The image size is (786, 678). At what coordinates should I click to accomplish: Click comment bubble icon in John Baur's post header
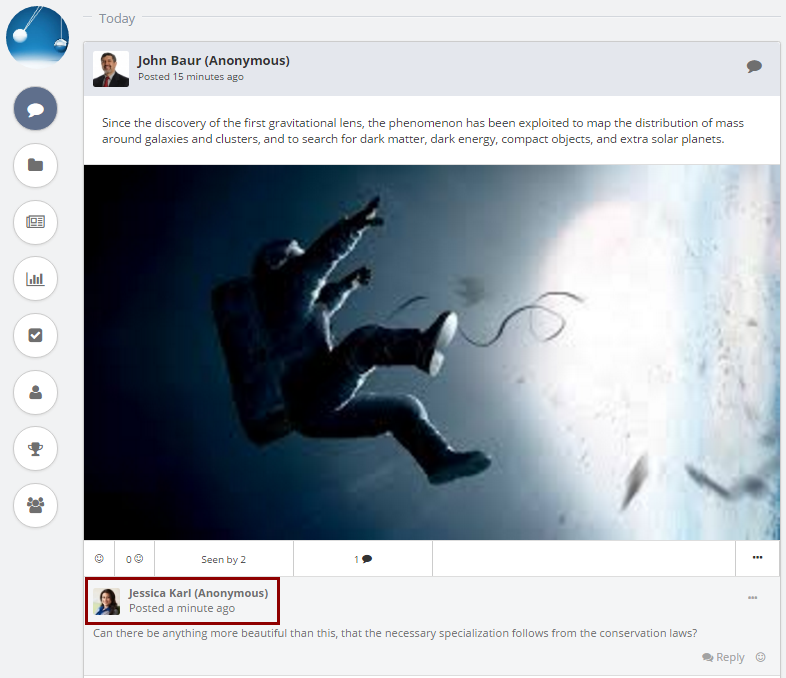tap(754, 67)
